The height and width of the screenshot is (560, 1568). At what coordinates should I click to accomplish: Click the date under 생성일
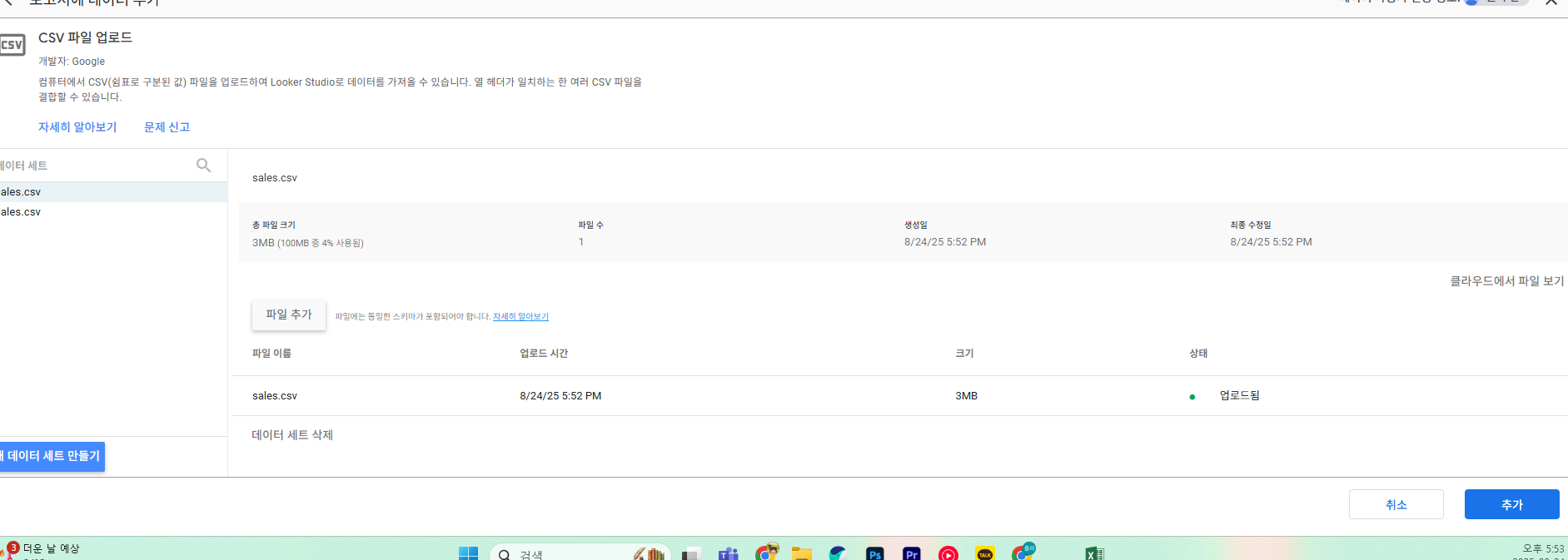pyautogui.click(x=945, y=241)
